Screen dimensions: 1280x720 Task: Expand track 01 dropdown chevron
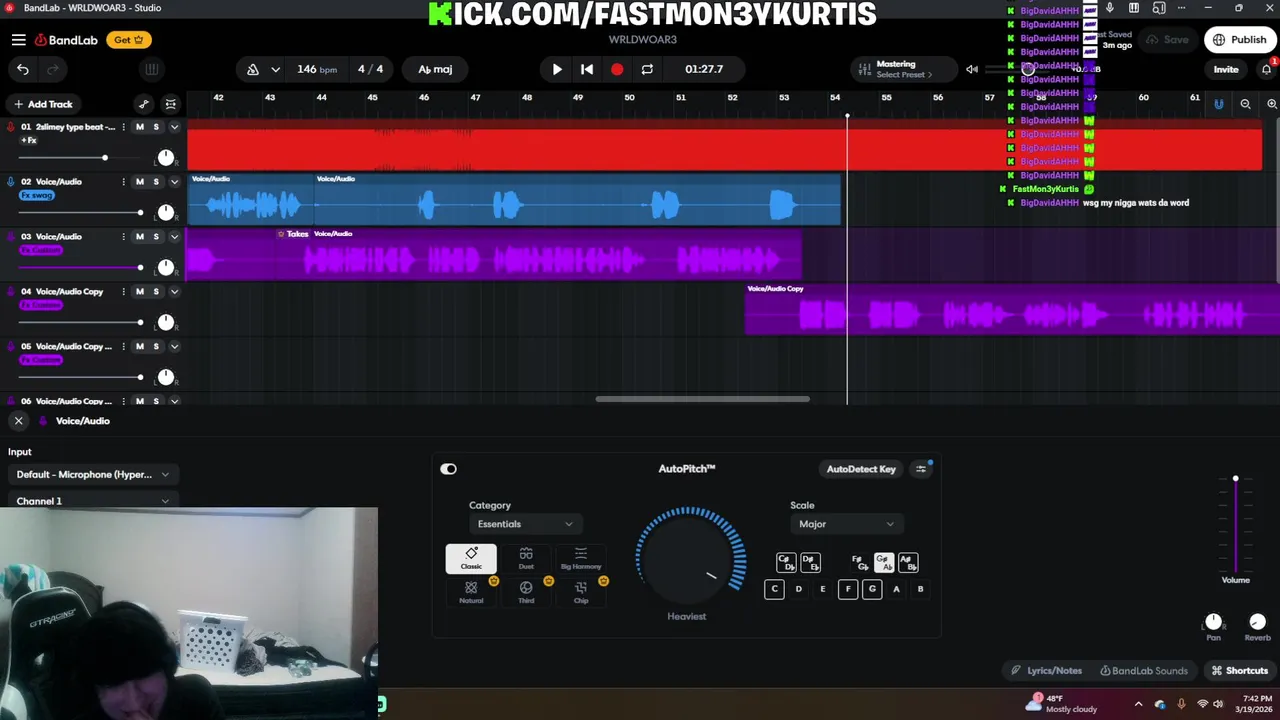(x=174, y=127)
